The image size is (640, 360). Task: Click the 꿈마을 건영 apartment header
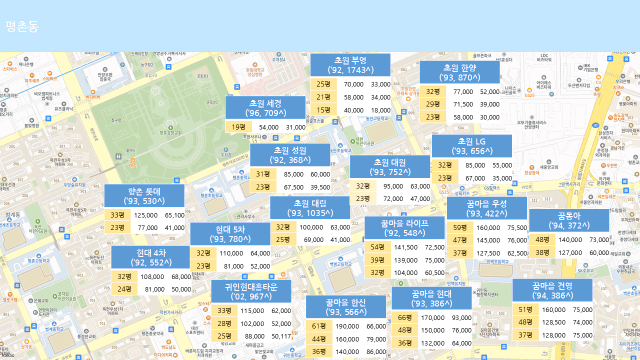pyautogui.click(x=552, y=290)
